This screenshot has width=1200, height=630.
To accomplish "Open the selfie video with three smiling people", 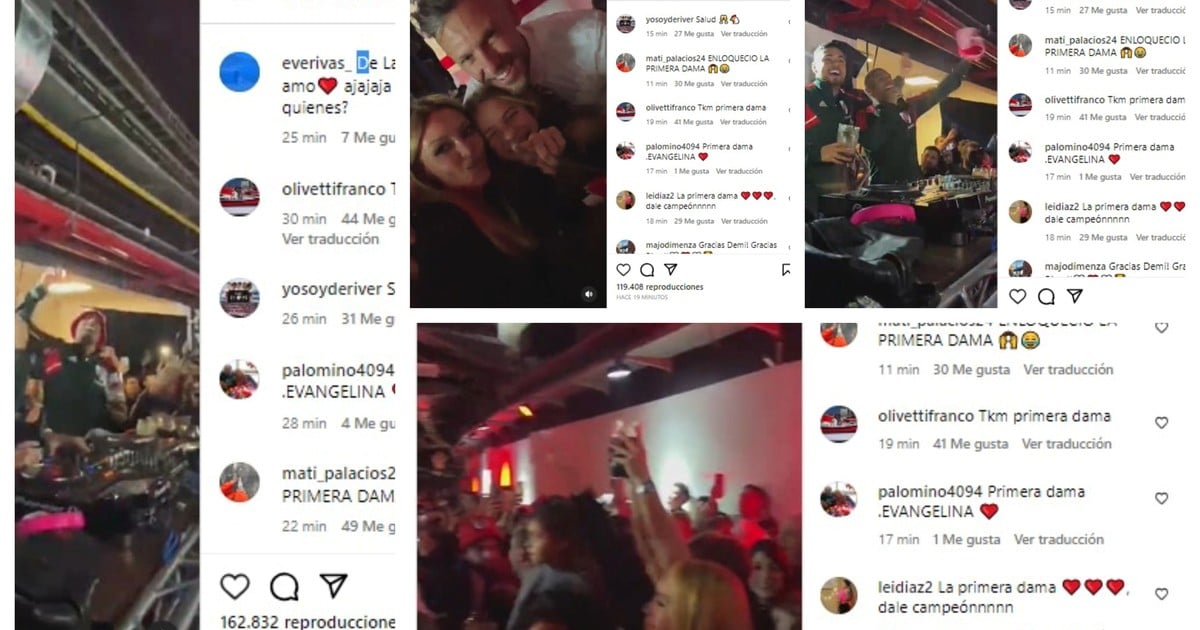I will click(x=507, y=154).
